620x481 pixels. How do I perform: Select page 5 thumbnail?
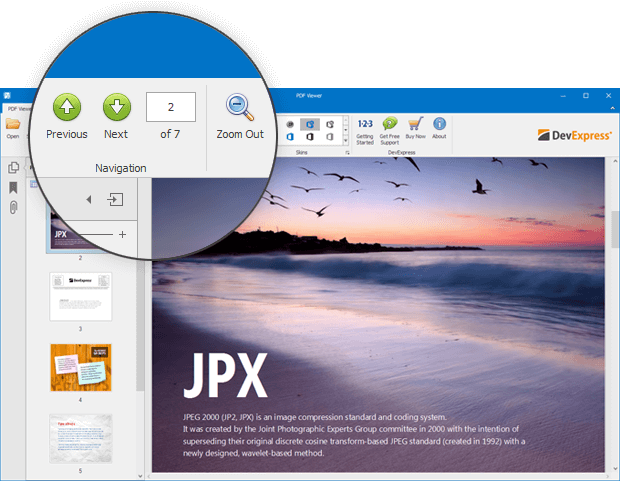(x=81, y=439)
